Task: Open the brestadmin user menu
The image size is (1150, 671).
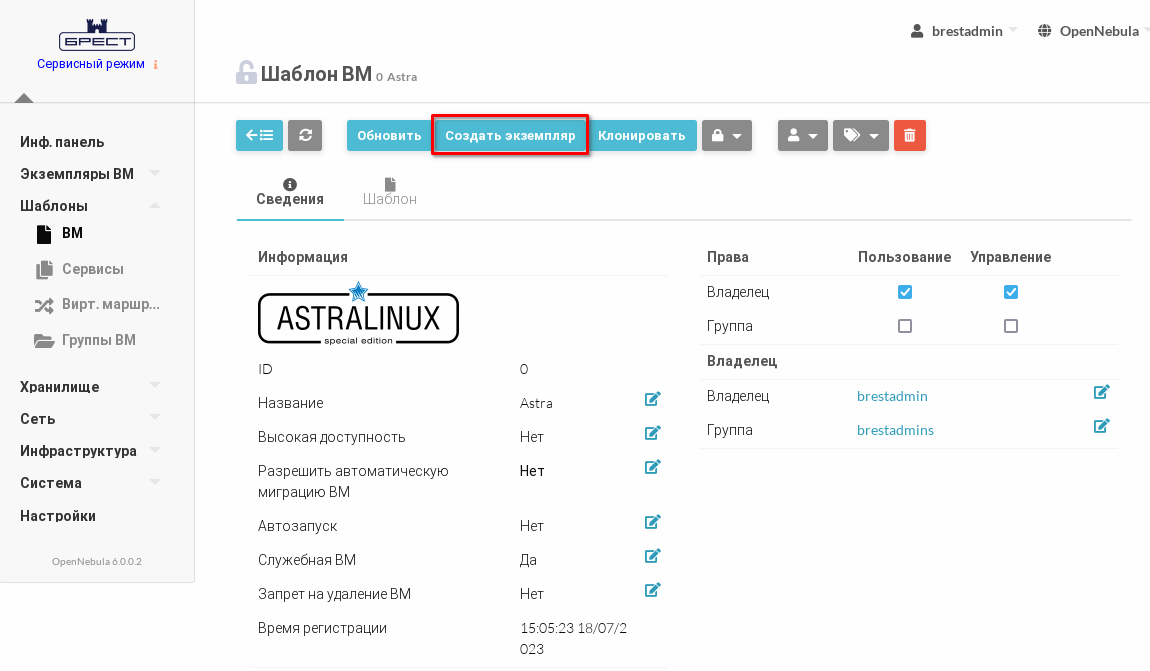Action: click(964, 31)
